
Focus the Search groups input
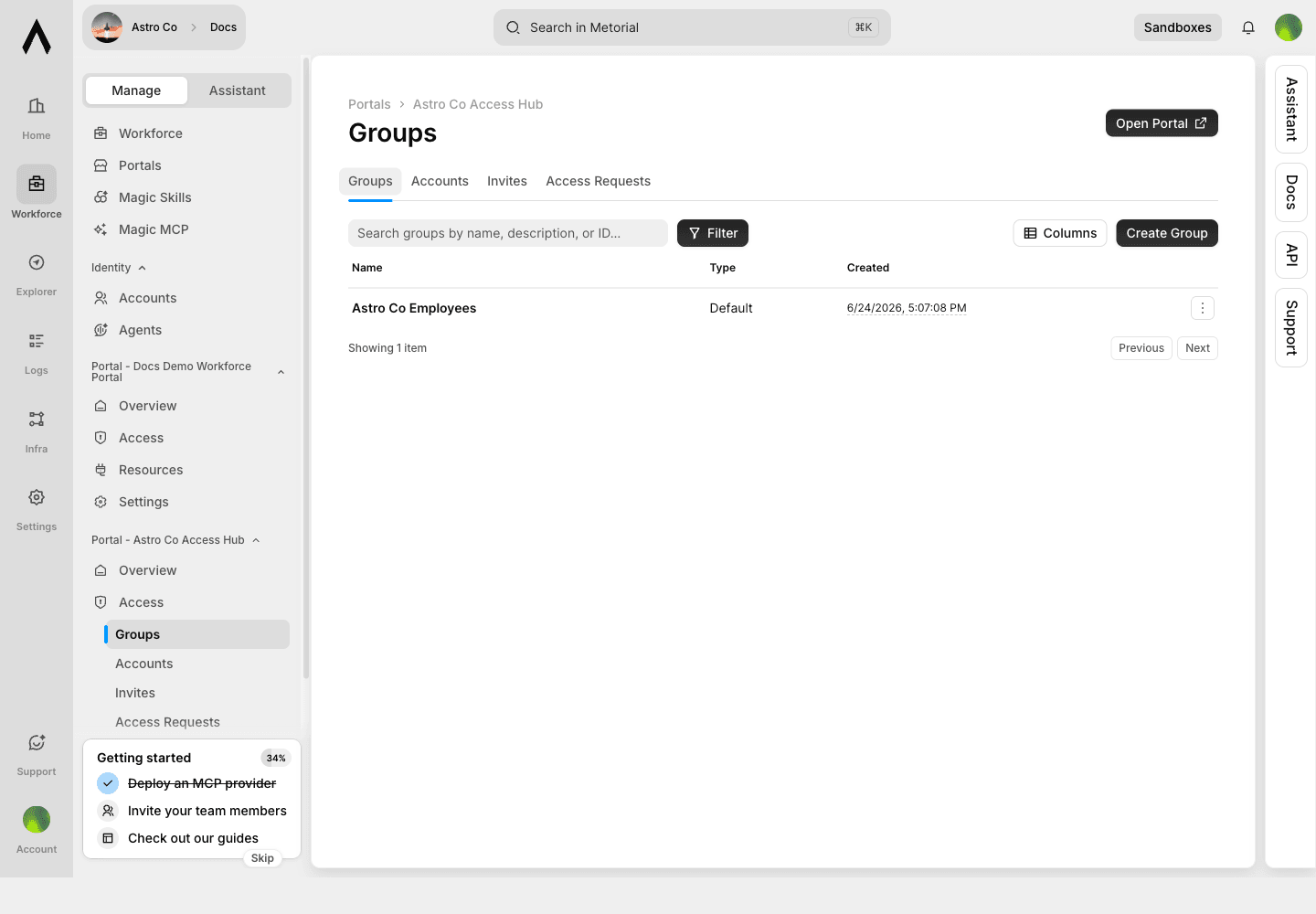click(508, 233)
